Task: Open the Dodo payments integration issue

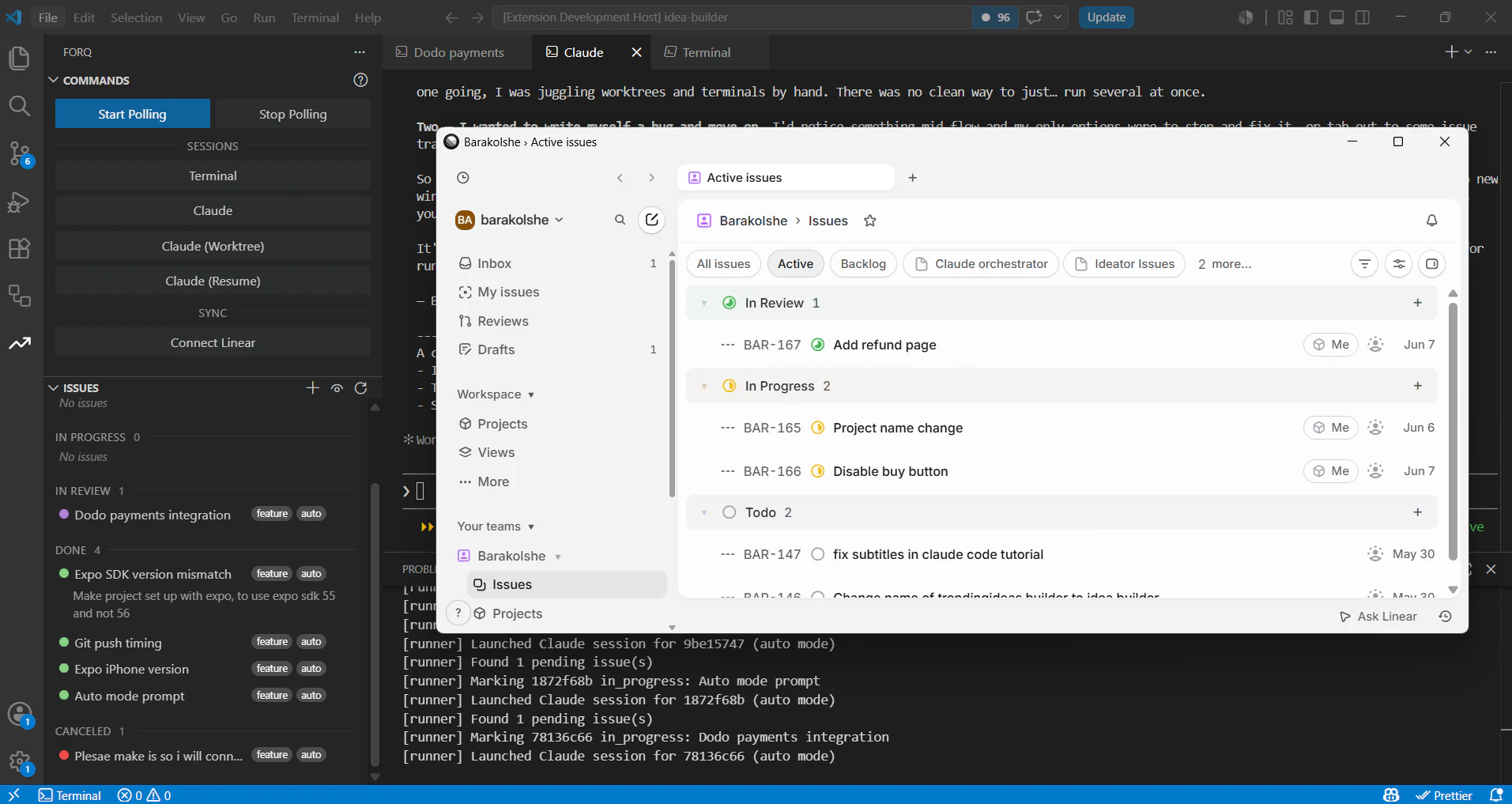Action: pyautogui.click(x=153, y=515)
